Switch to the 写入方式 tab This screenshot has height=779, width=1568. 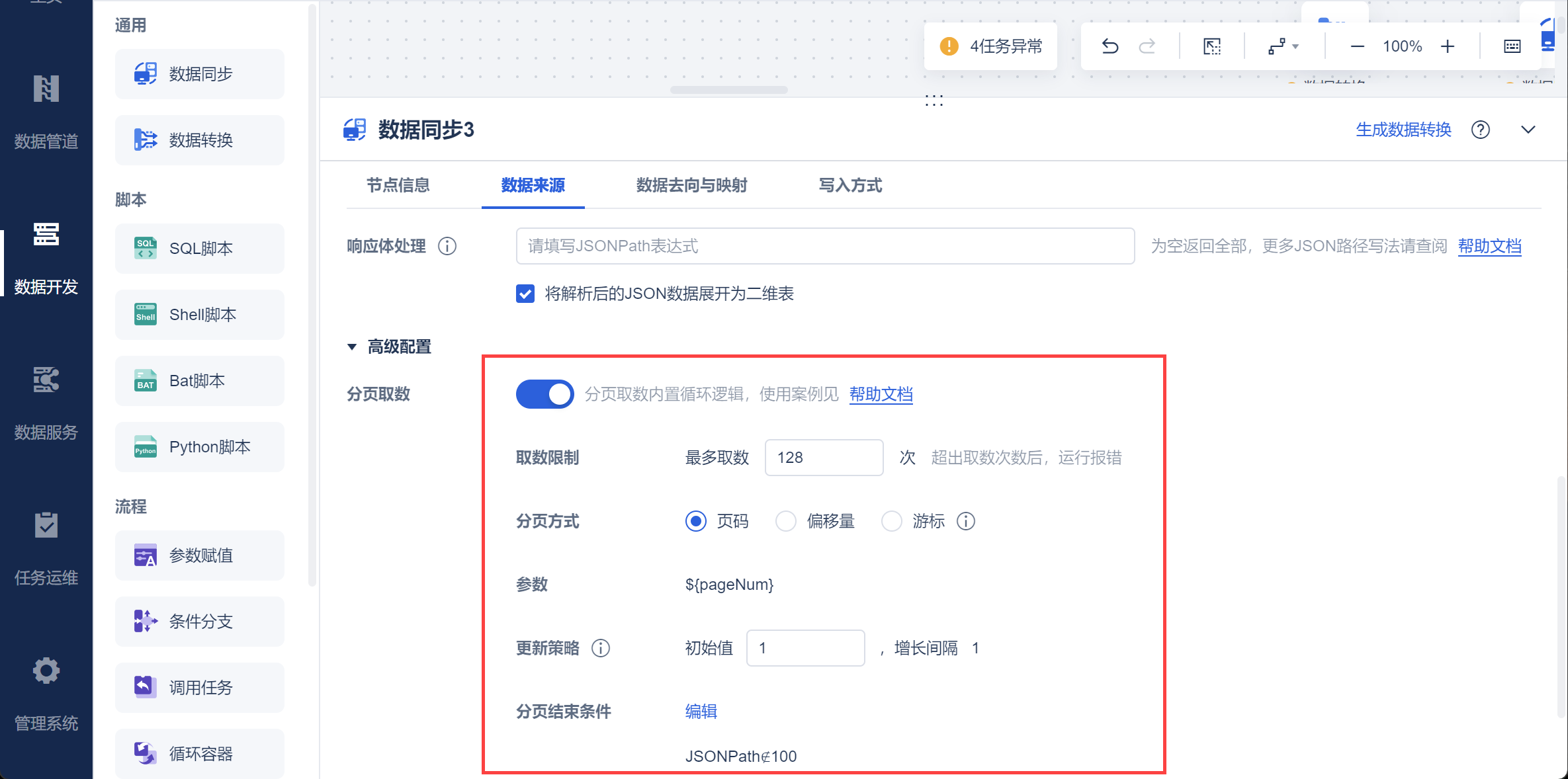coord(850,185)
